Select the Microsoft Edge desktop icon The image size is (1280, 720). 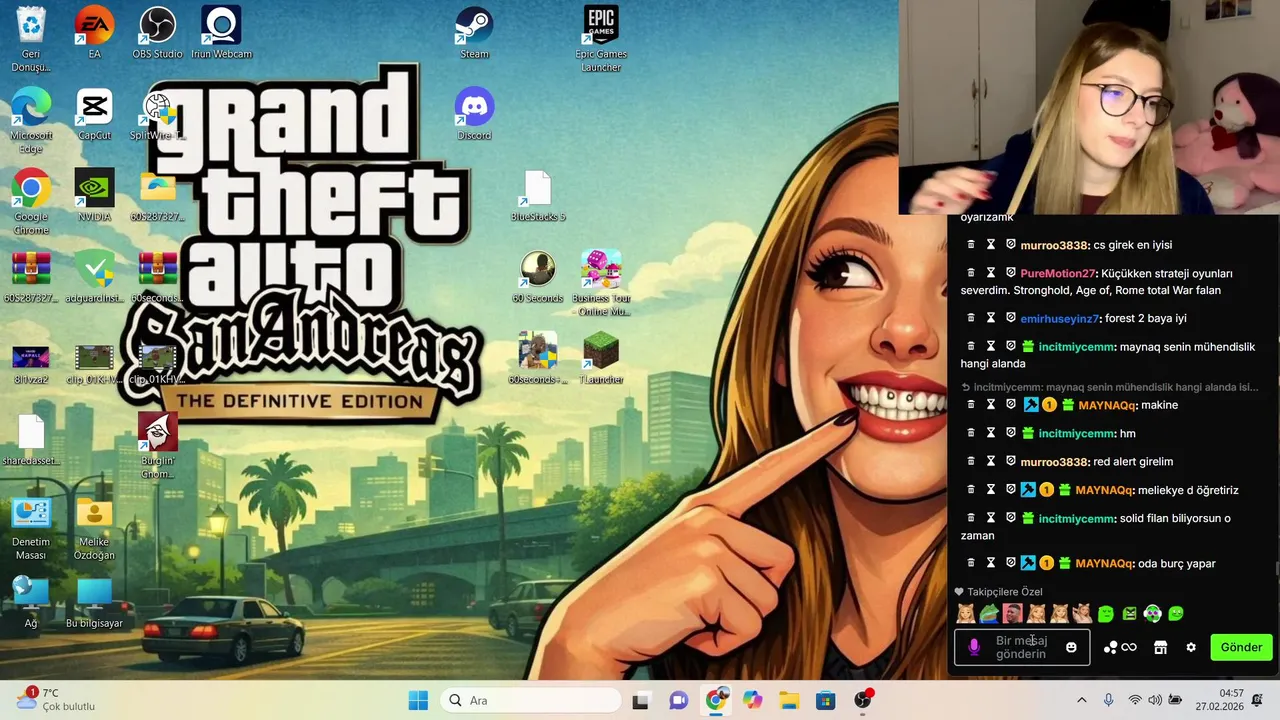(x=31, y=120)
